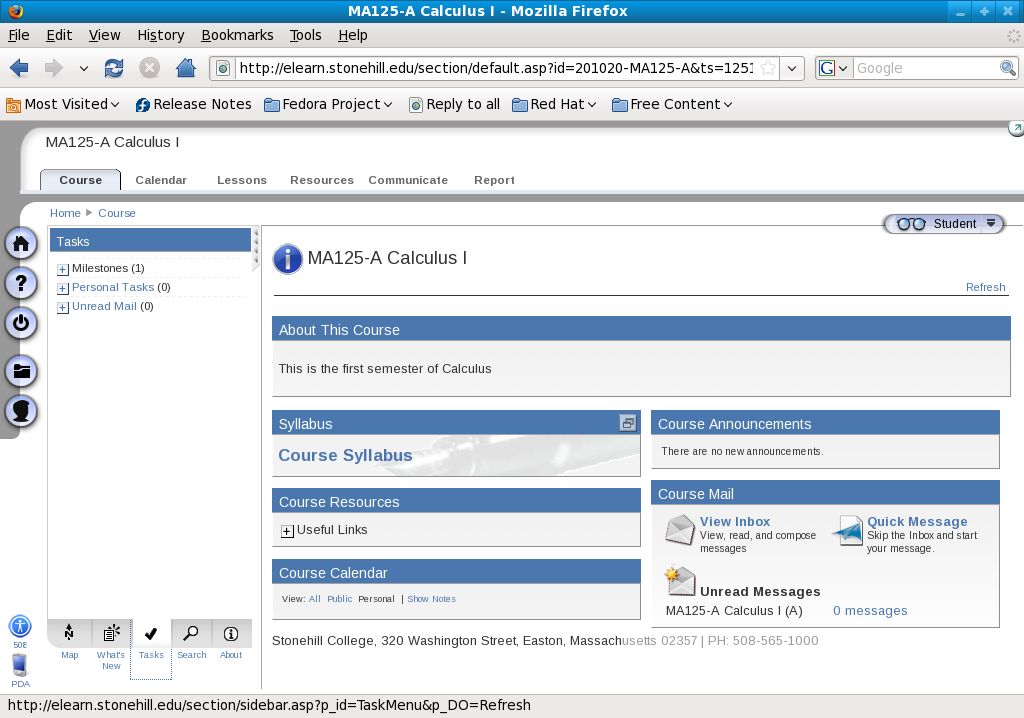The height and width of the screenshot is (718, 1024).
Task: Open the Bookmarks menu
Action: point(237,35)
